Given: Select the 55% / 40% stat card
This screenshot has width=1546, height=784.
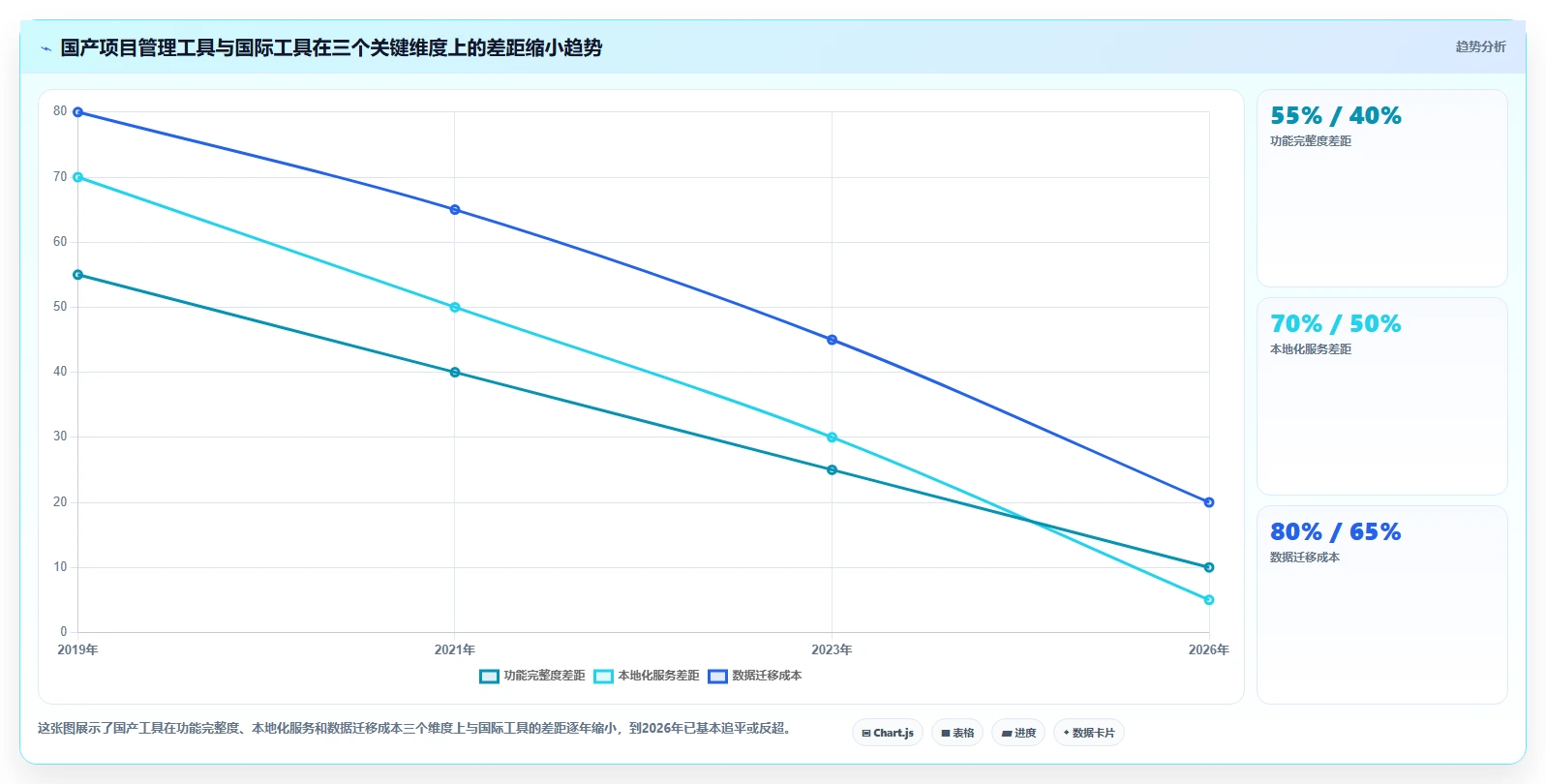Looking at the screenshot, I should pos(1381,189).
